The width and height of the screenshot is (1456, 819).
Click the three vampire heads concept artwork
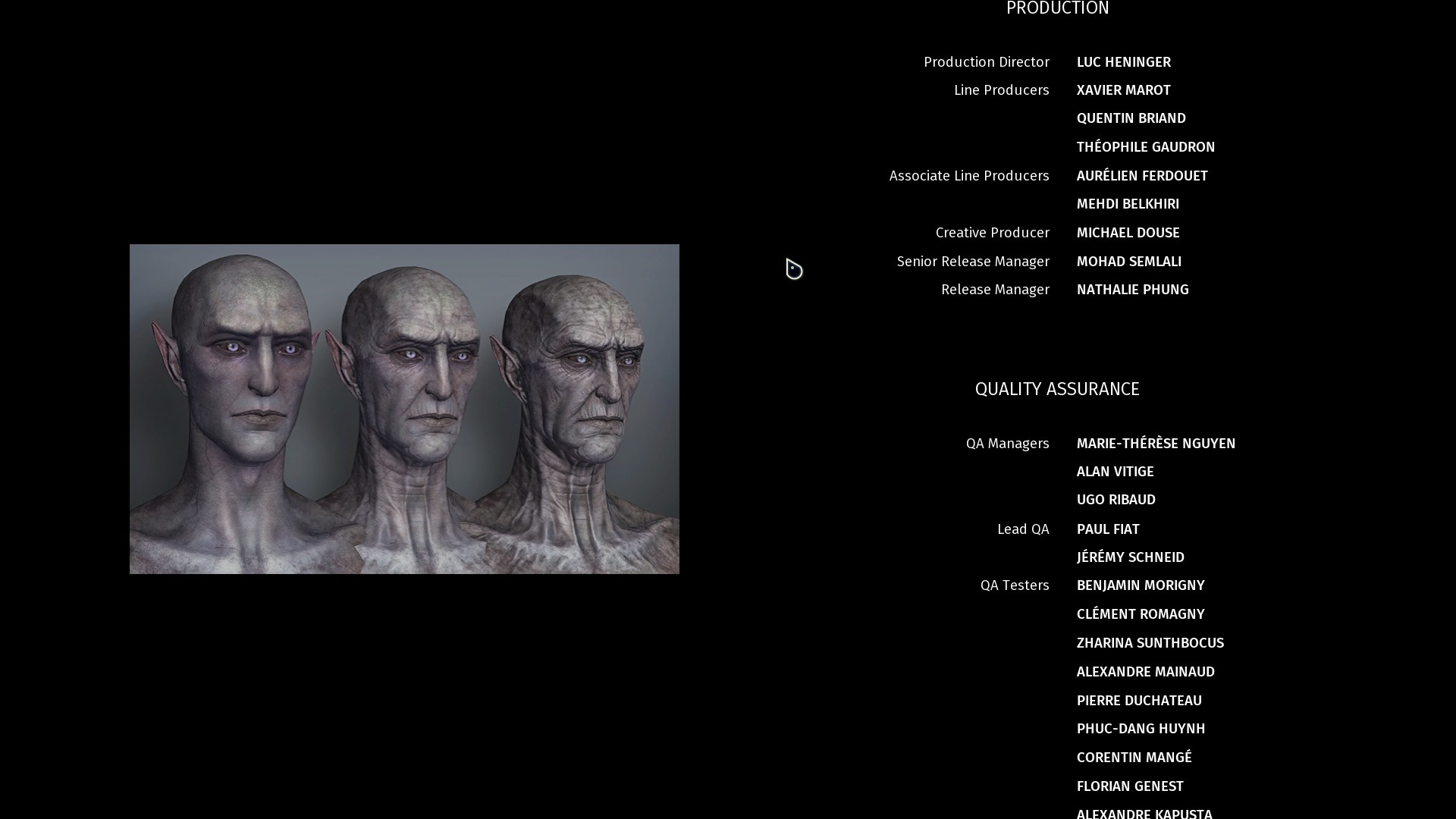[404, 409]
